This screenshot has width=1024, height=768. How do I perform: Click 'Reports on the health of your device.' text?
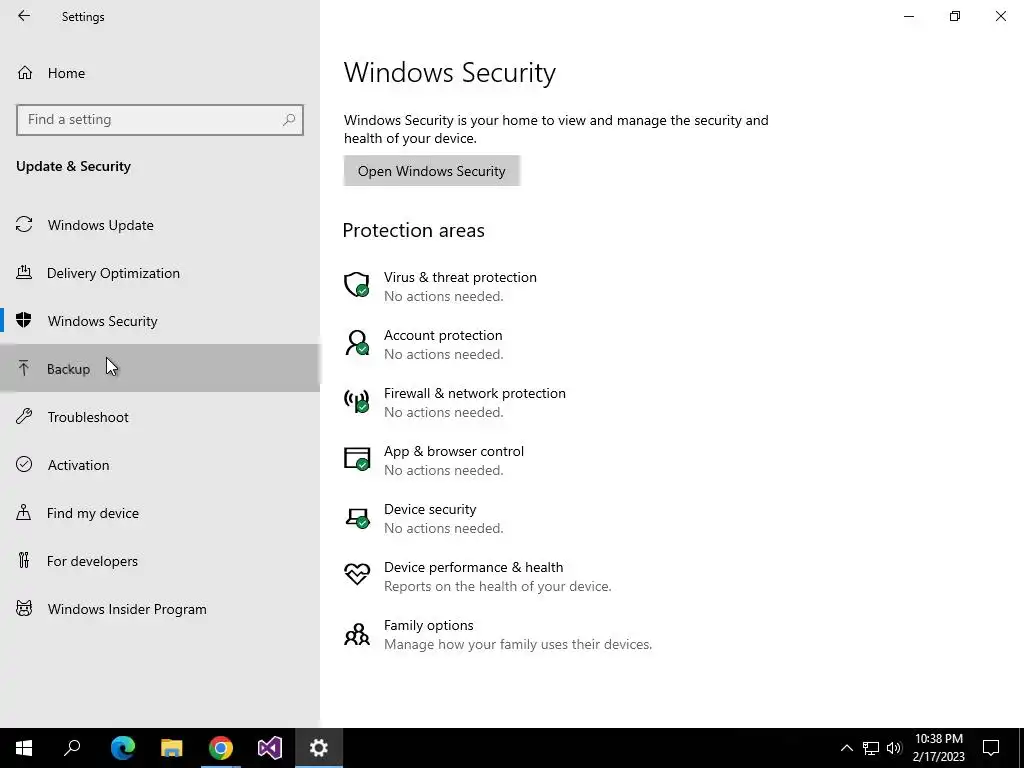[498, 586]
